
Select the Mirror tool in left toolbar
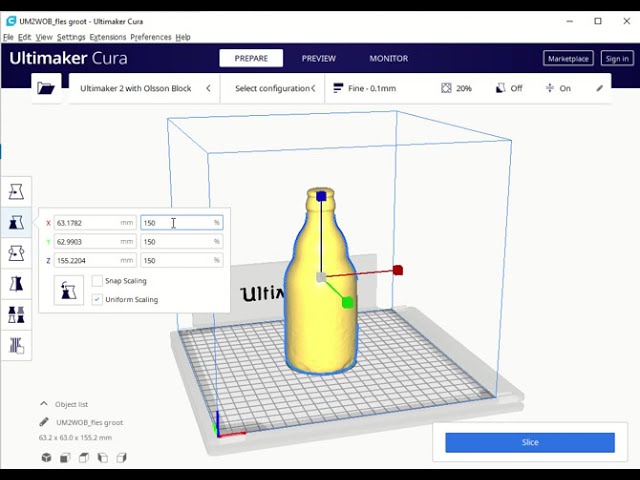pyautogui.click(x=16, y=284)
